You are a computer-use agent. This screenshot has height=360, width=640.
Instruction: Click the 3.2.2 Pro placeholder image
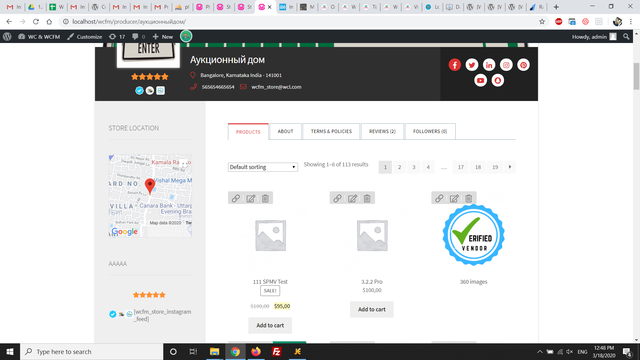pyautogui.click(x=372, y=236)
